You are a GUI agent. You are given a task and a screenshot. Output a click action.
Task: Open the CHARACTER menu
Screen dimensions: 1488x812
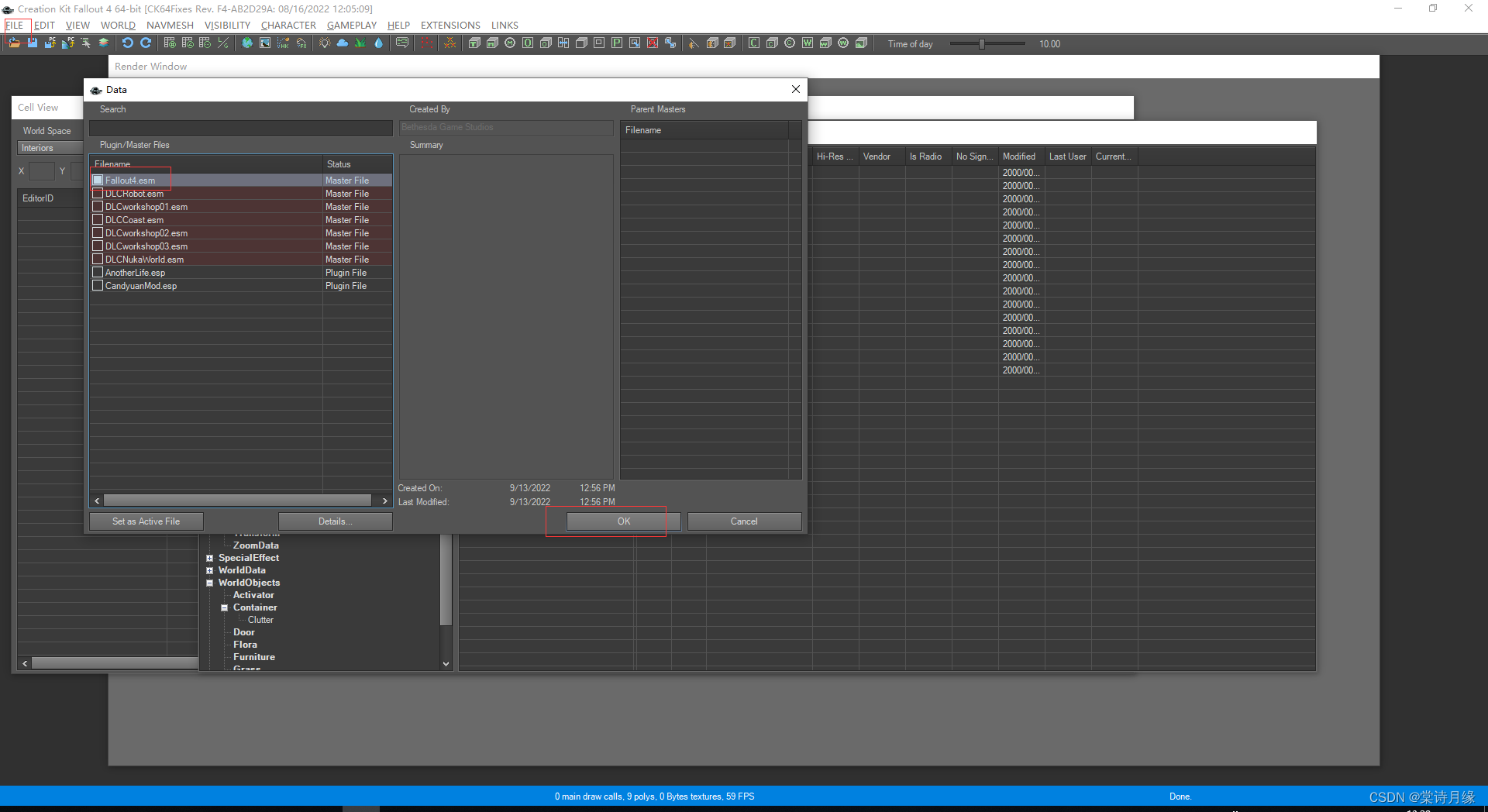(288, 25)
